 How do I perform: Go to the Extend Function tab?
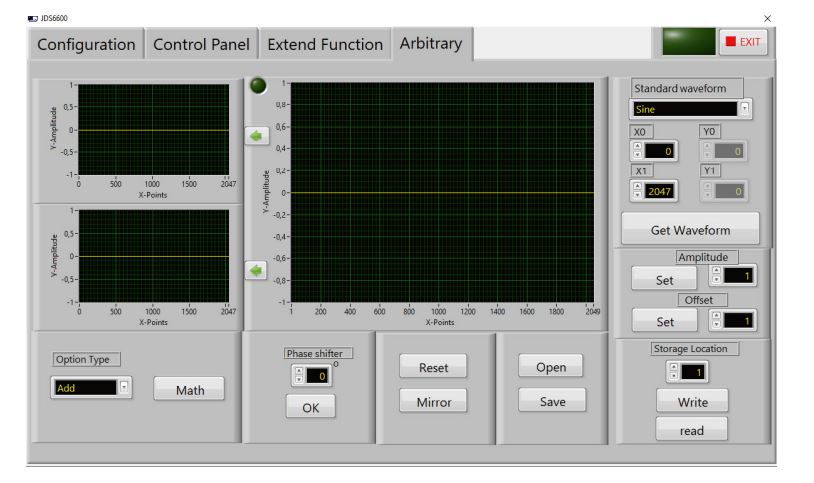tap(325, 44)
